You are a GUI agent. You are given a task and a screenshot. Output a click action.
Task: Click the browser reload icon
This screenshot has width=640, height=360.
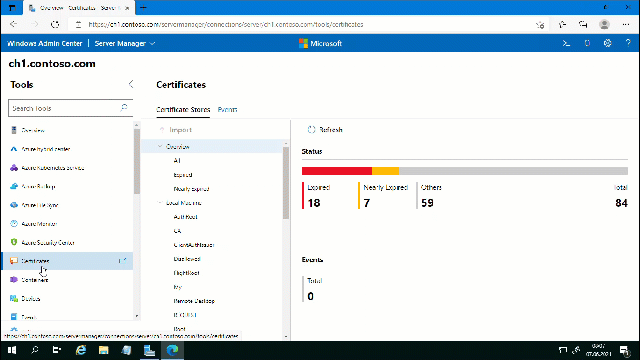(55, 24)
